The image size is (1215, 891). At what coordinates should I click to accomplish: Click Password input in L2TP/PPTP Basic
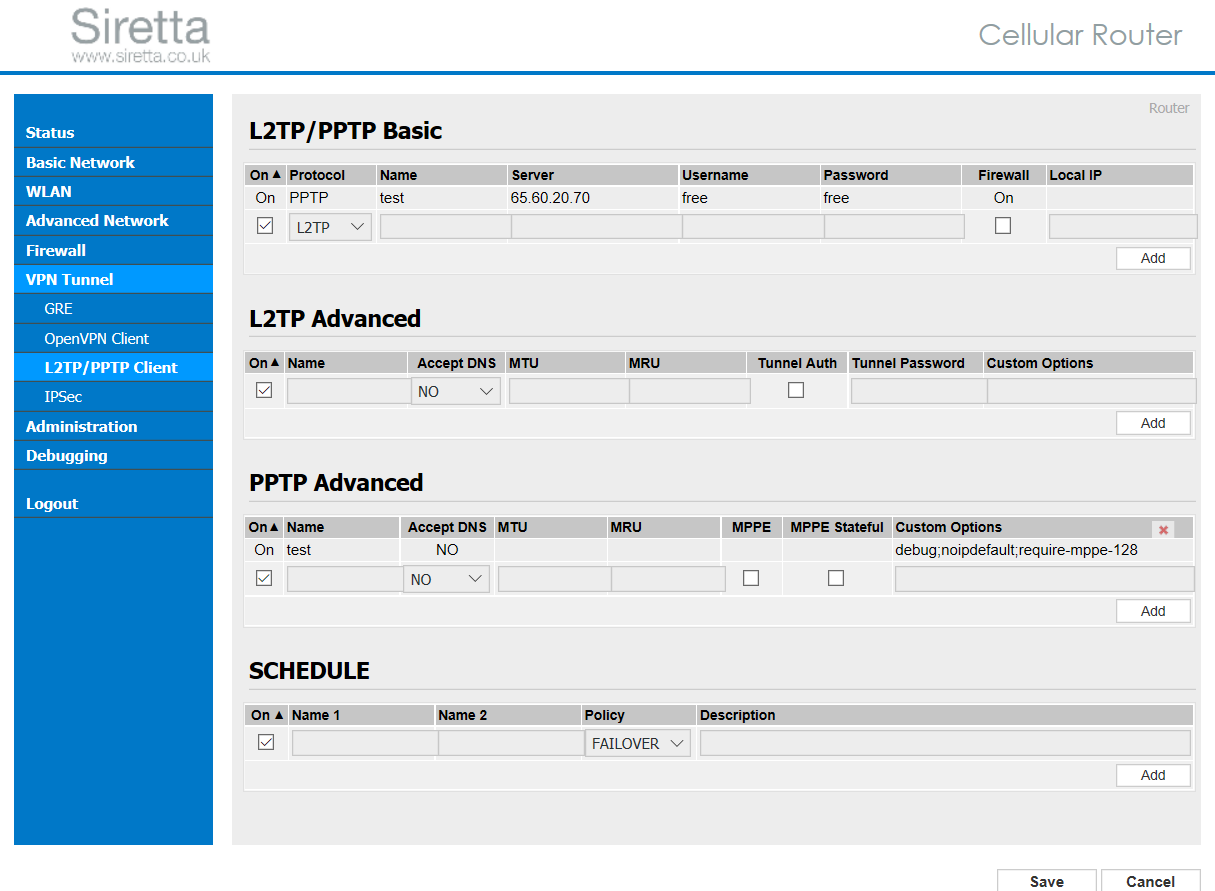(x=894, y=226)
